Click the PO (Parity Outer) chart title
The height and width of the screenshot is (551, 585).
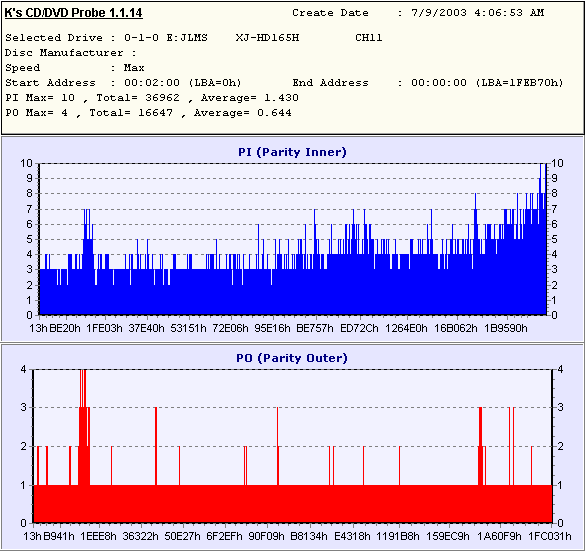point(292,358)
